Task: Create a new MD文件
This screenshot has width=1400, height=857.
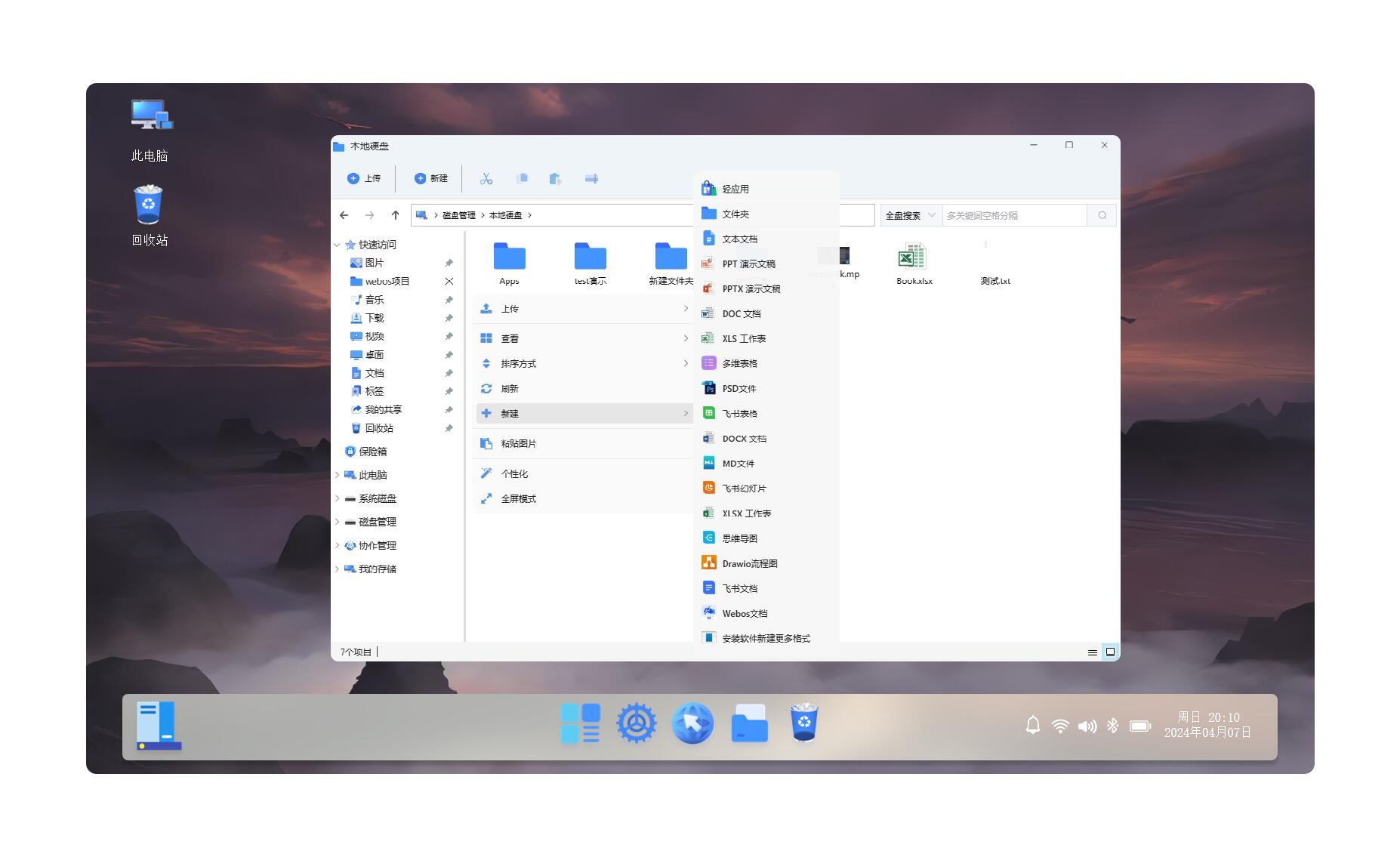Action: pos(766,464)
